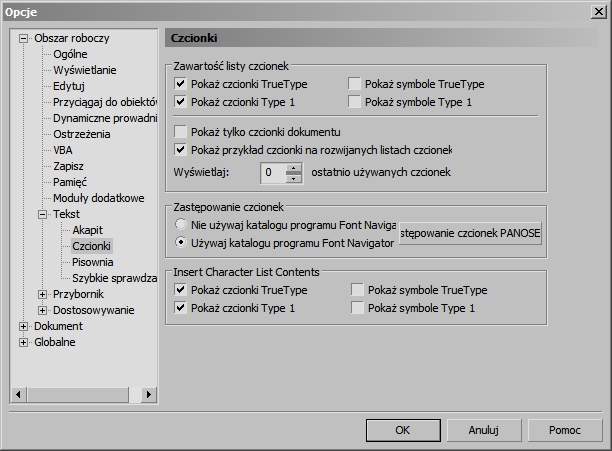Image resolution: width=612 pixels, height=451 pixels.
Task: Select the Zapisz options entry
Action: (x=69, y=166)
